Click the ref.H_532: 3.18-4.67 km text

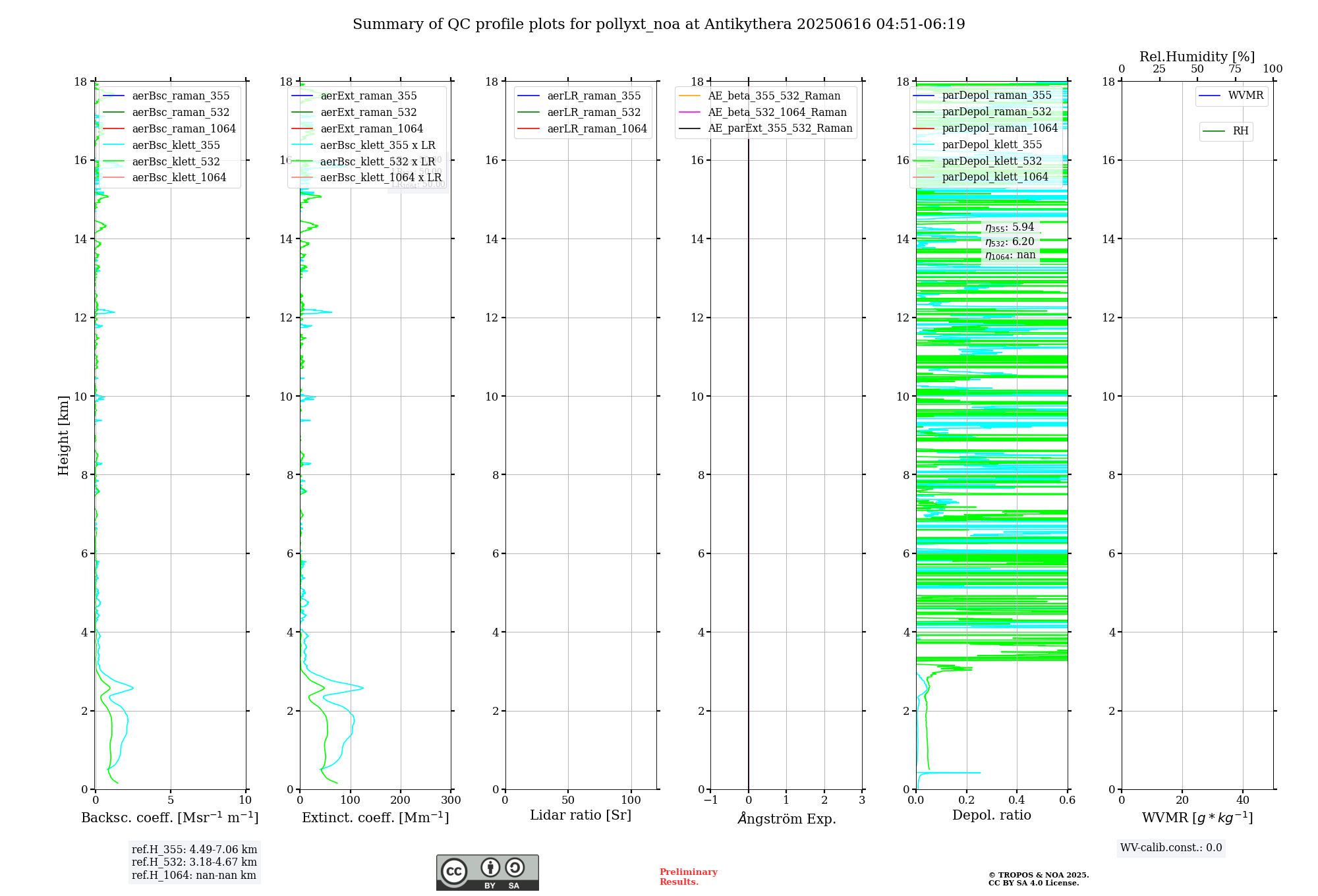coord(194,862)
